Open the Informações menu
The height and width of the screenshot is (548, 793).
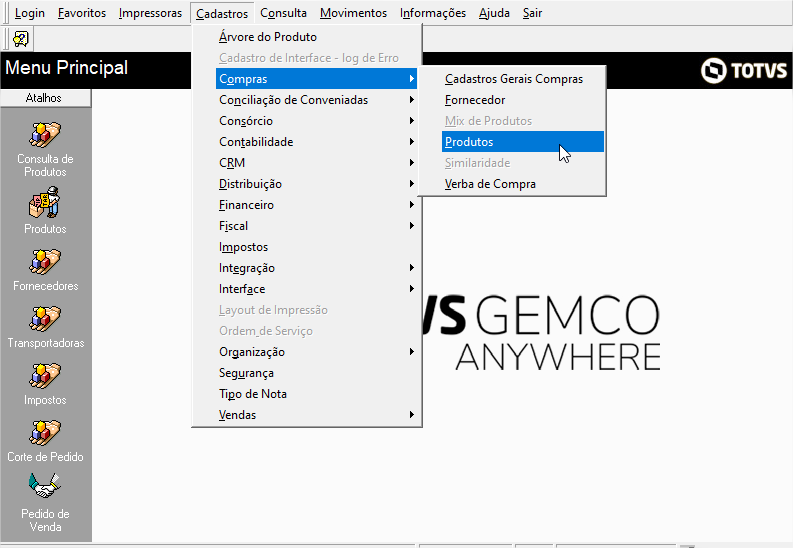pyautogui.click(x=433, y=13)
